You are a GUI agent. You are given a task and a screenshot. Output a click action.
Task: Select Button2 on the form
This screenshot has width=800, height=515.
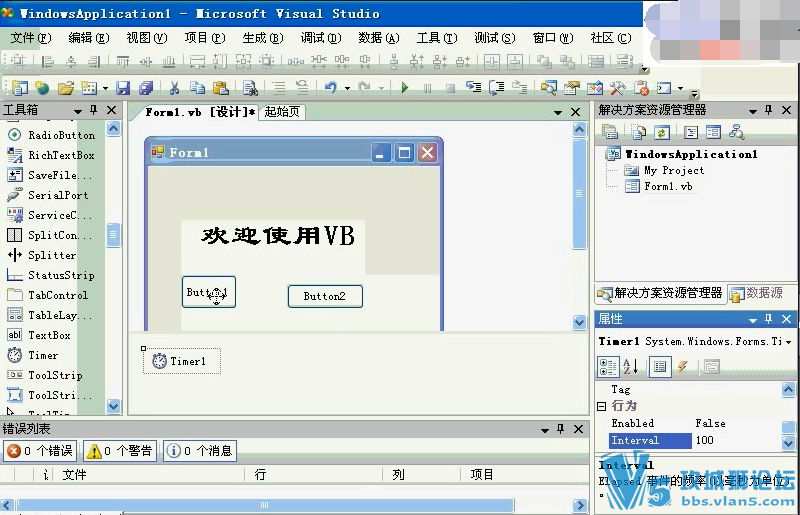(325, 296)
